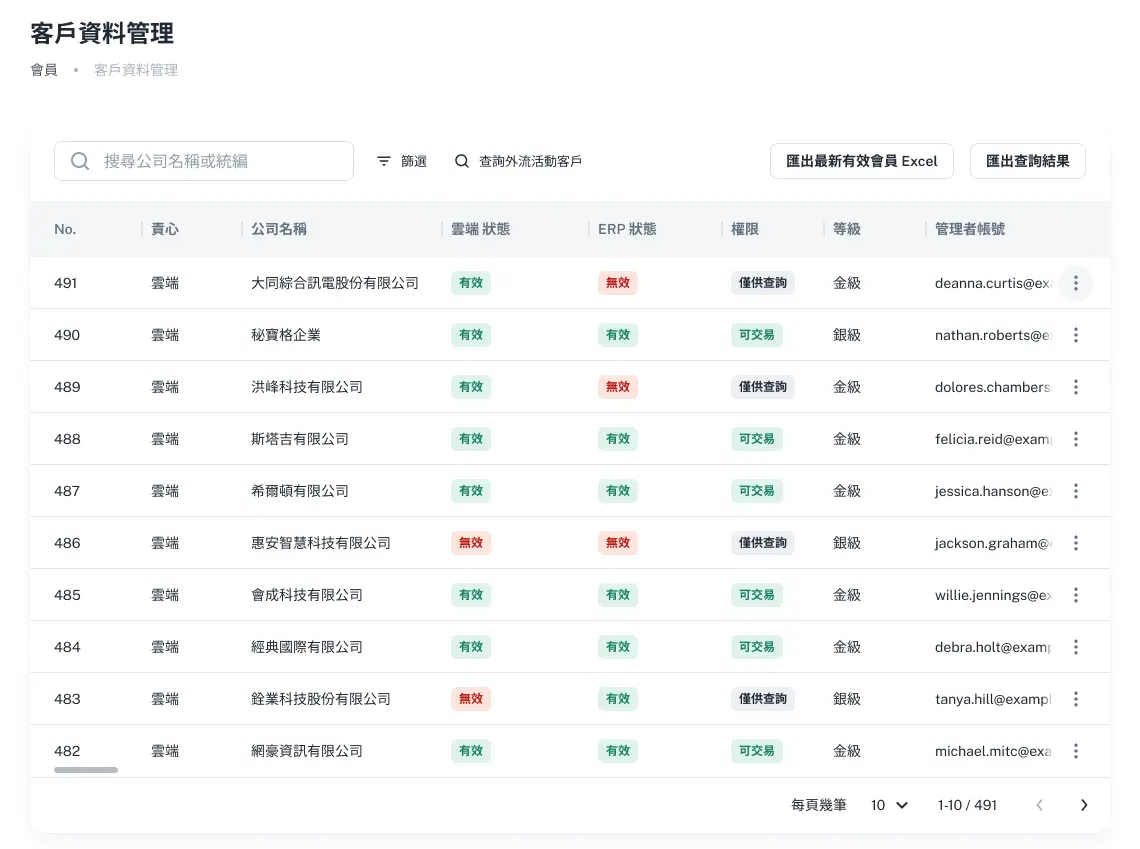This screenshot has width=1140, height=849.
Task: Click the 責心 column header
Action: click(x=165, y=229)
